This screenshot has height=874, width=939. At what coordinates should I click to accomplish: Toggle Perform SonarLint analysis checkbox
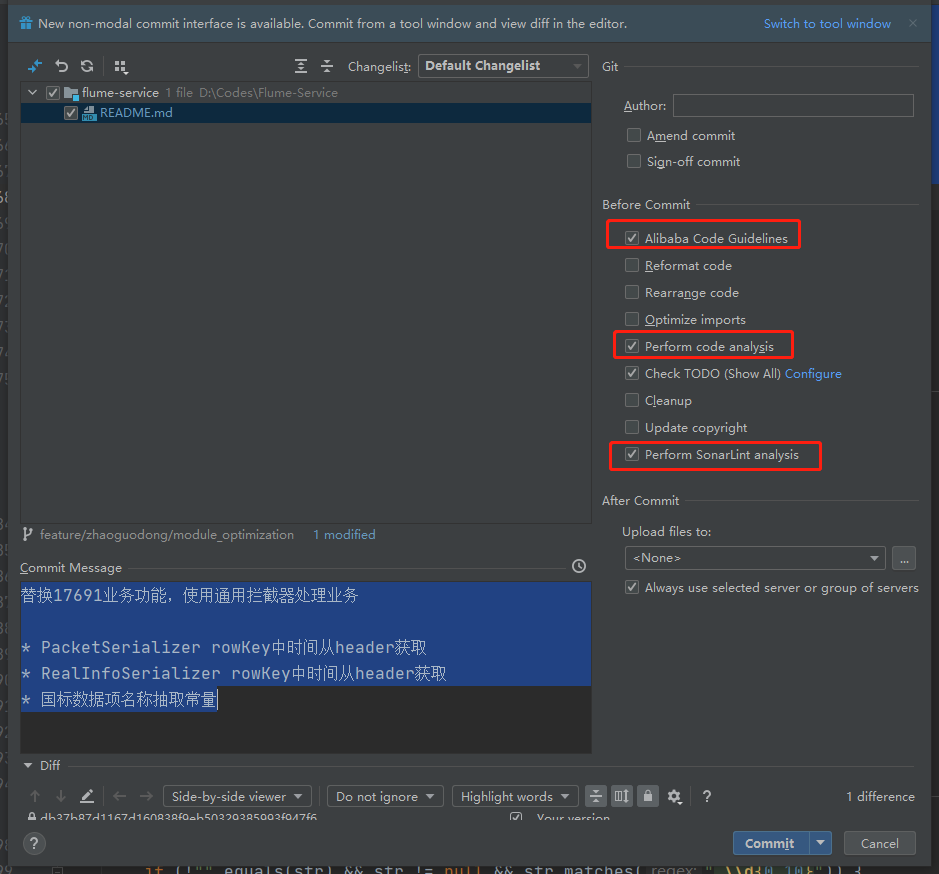click(x=632, y=454)
